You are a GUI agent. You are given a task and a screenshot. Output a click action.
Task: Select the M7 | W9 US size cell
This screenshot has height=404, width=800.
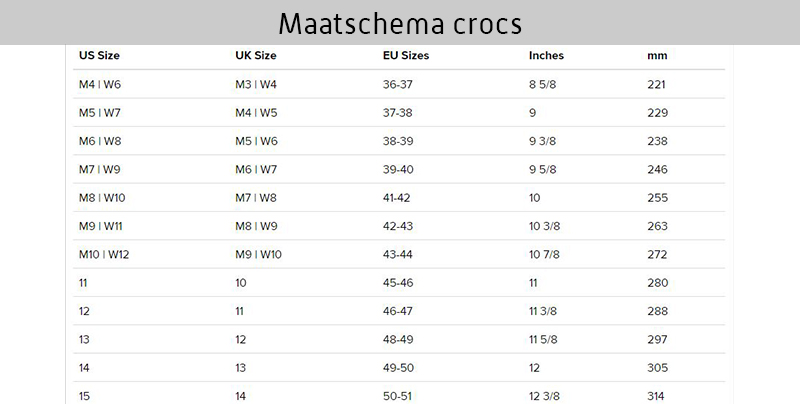click(98, 170)
